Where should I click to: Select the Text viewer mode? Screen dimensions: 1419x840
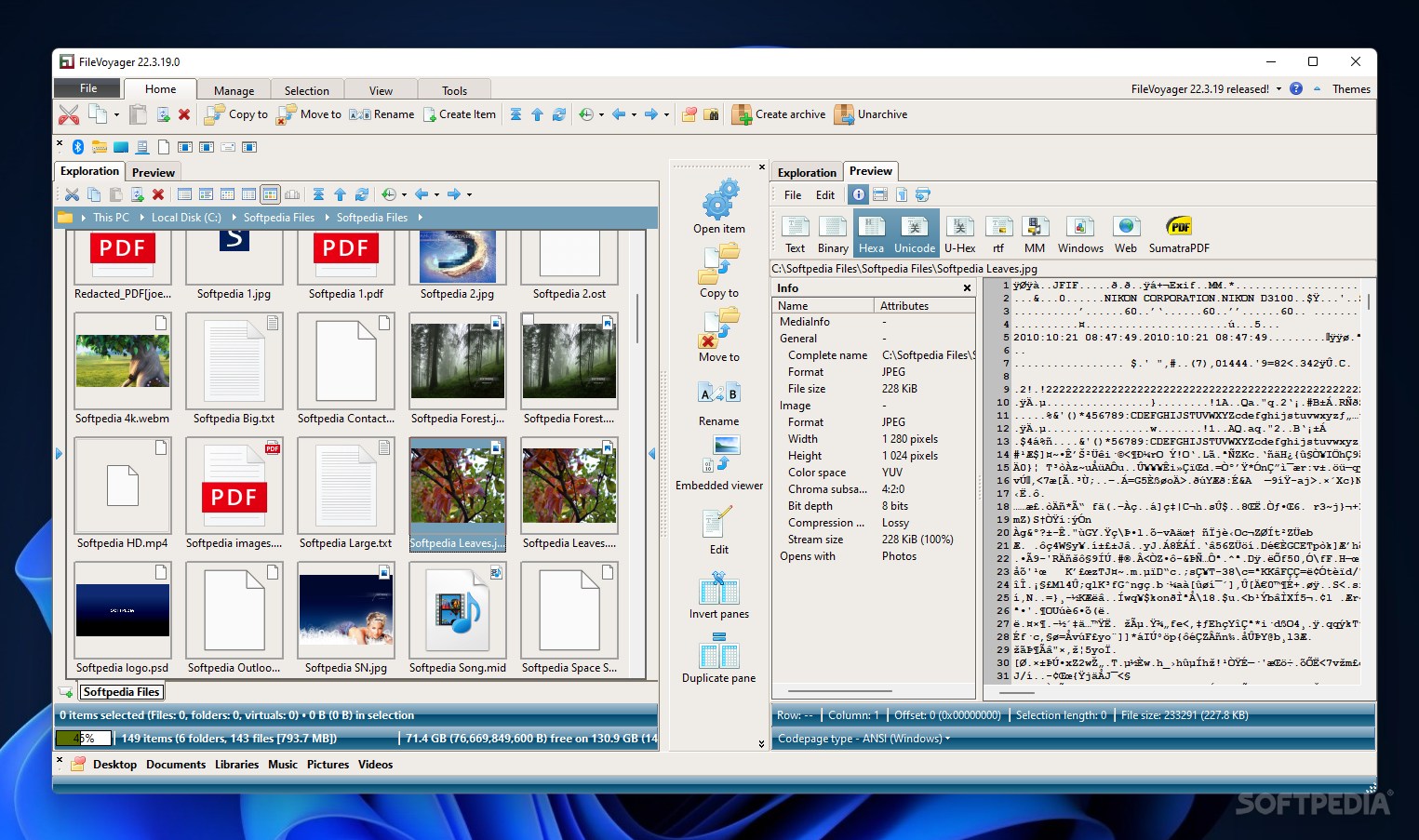coord(795,234)
